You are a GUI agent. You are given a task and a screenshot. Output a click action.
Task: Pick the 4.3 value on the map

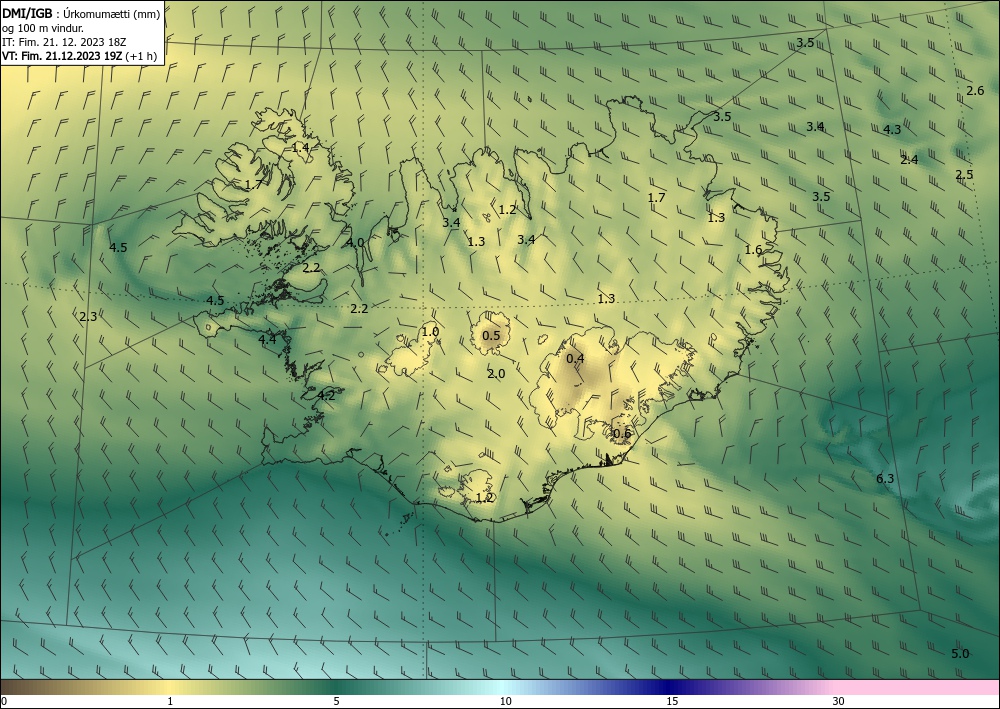pyautogui.click(x=892, y=129)
